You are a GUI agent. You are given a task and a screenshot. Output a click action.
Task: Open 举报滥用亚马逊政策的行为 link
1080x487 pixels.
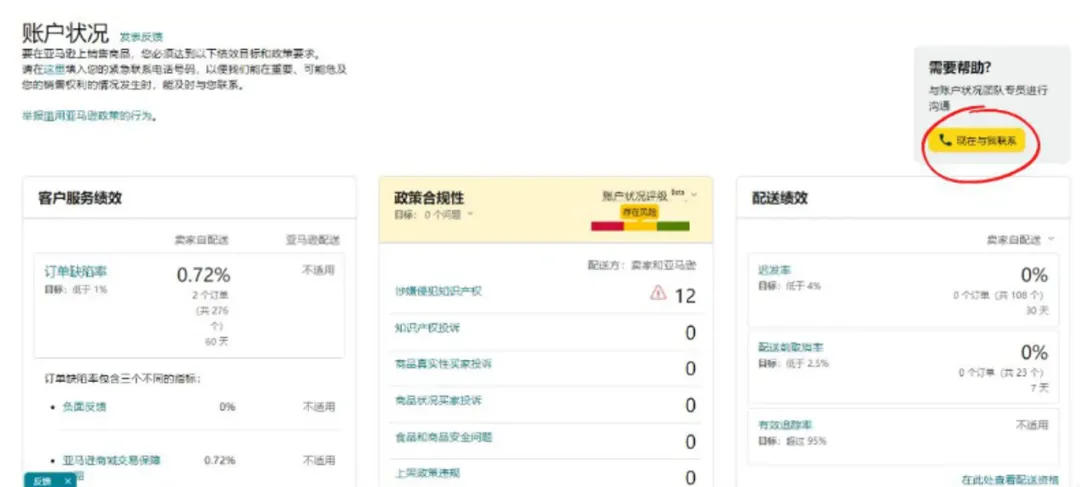click(x=87, y=116)
